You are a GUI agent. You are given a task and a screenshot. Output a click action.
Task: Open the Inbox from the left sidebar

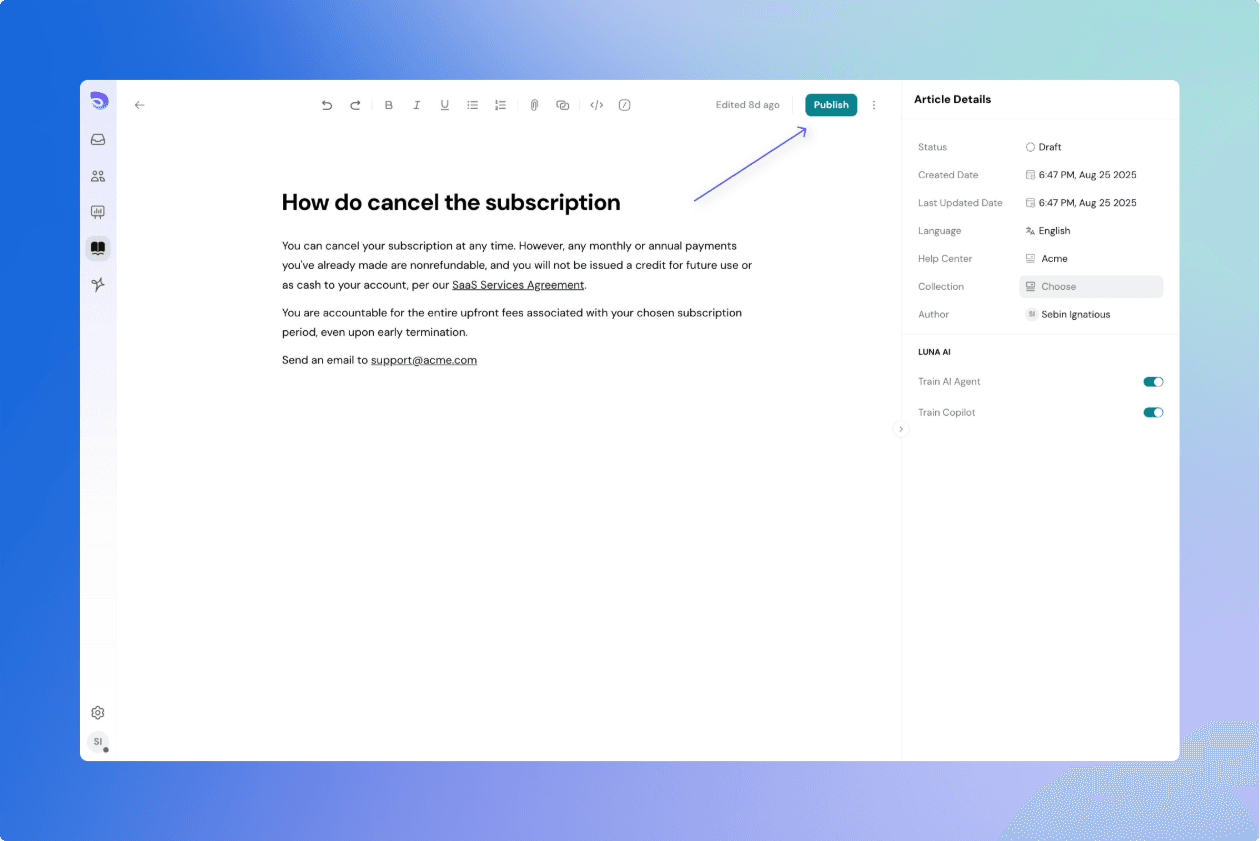[x=97, y=139]
